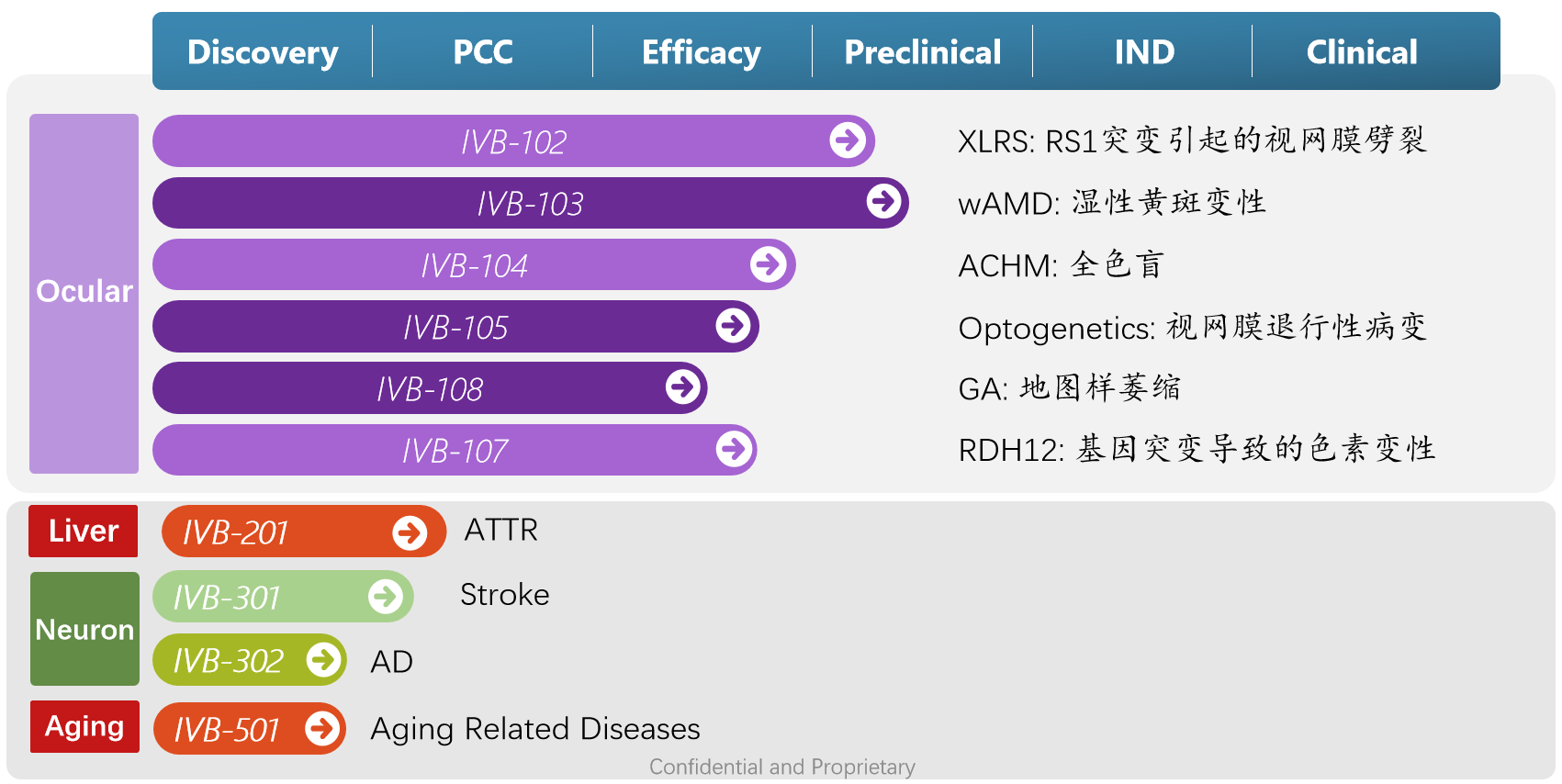This screenshot has height=784, width=1562.
Task: Select the Preclinical stage header
Action: (x=923, y=52)
